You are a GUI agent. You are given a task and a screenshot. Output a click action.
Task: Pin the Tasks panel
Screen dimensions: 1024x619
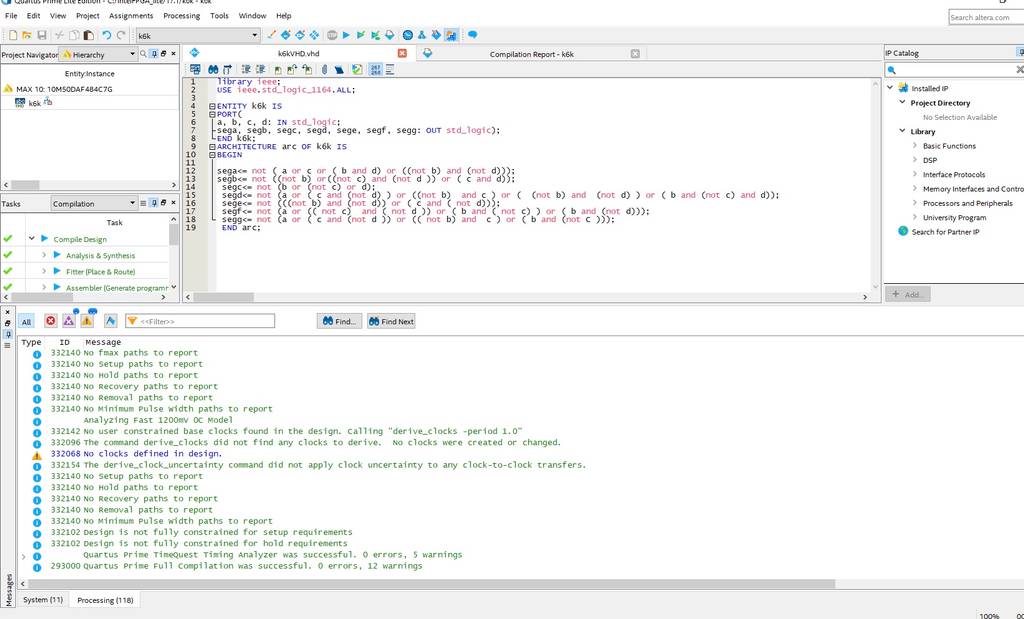coord(154,203)
